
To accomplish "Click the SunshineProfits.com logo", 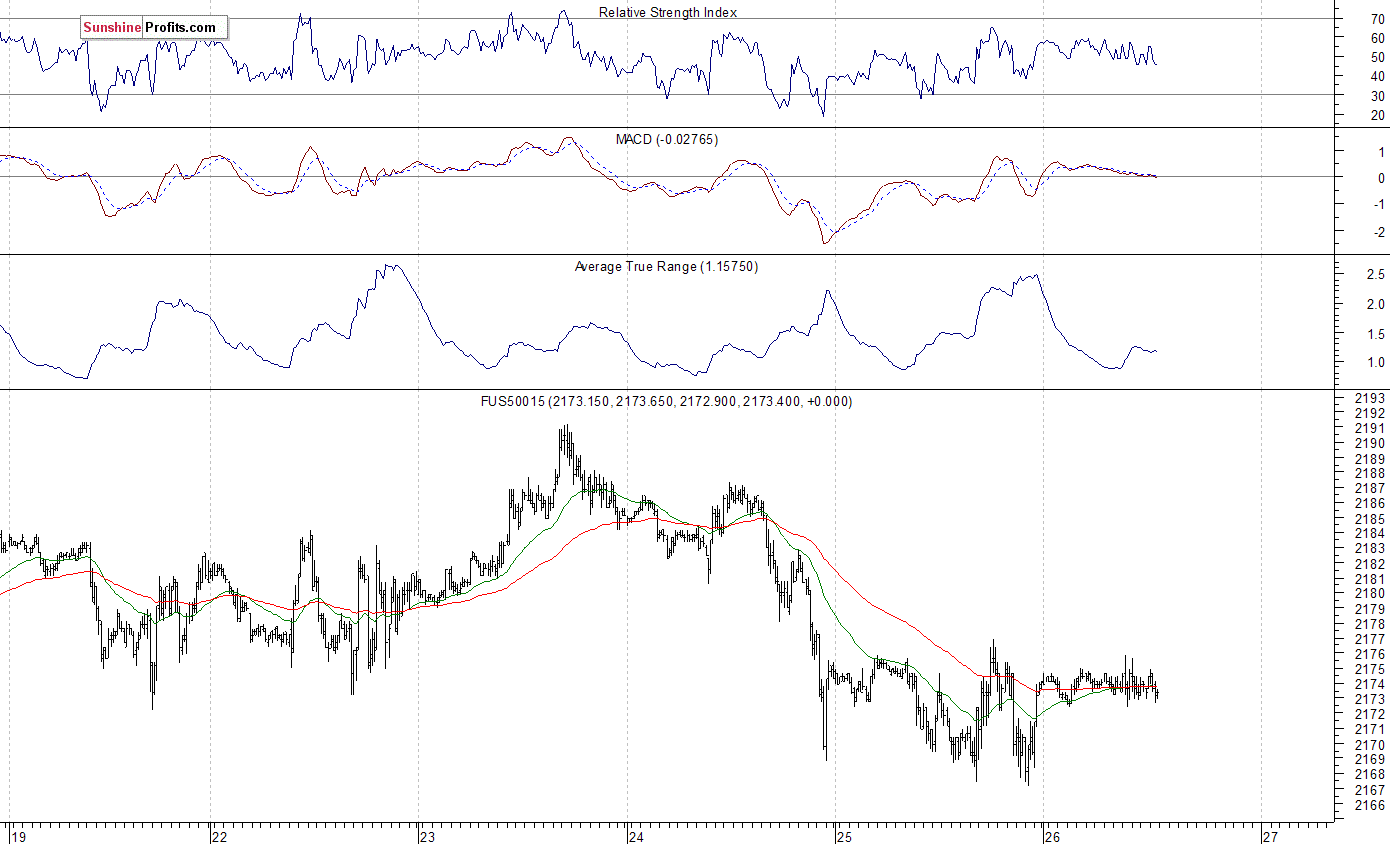I will [154, 28].
